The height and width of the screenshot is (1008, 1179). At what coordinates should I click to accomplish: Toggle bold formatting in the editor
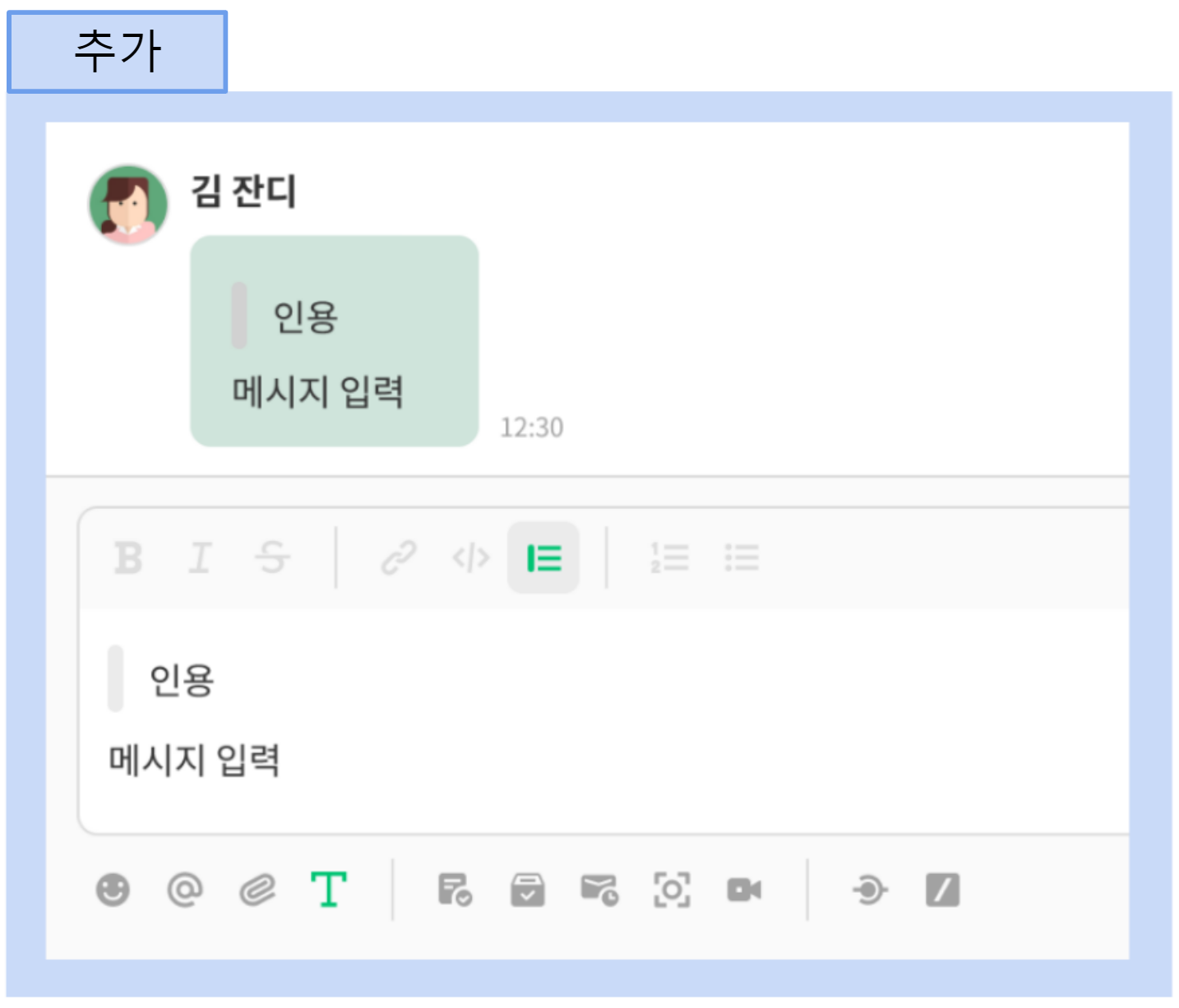pyautogui.click(x=128, y=558)
